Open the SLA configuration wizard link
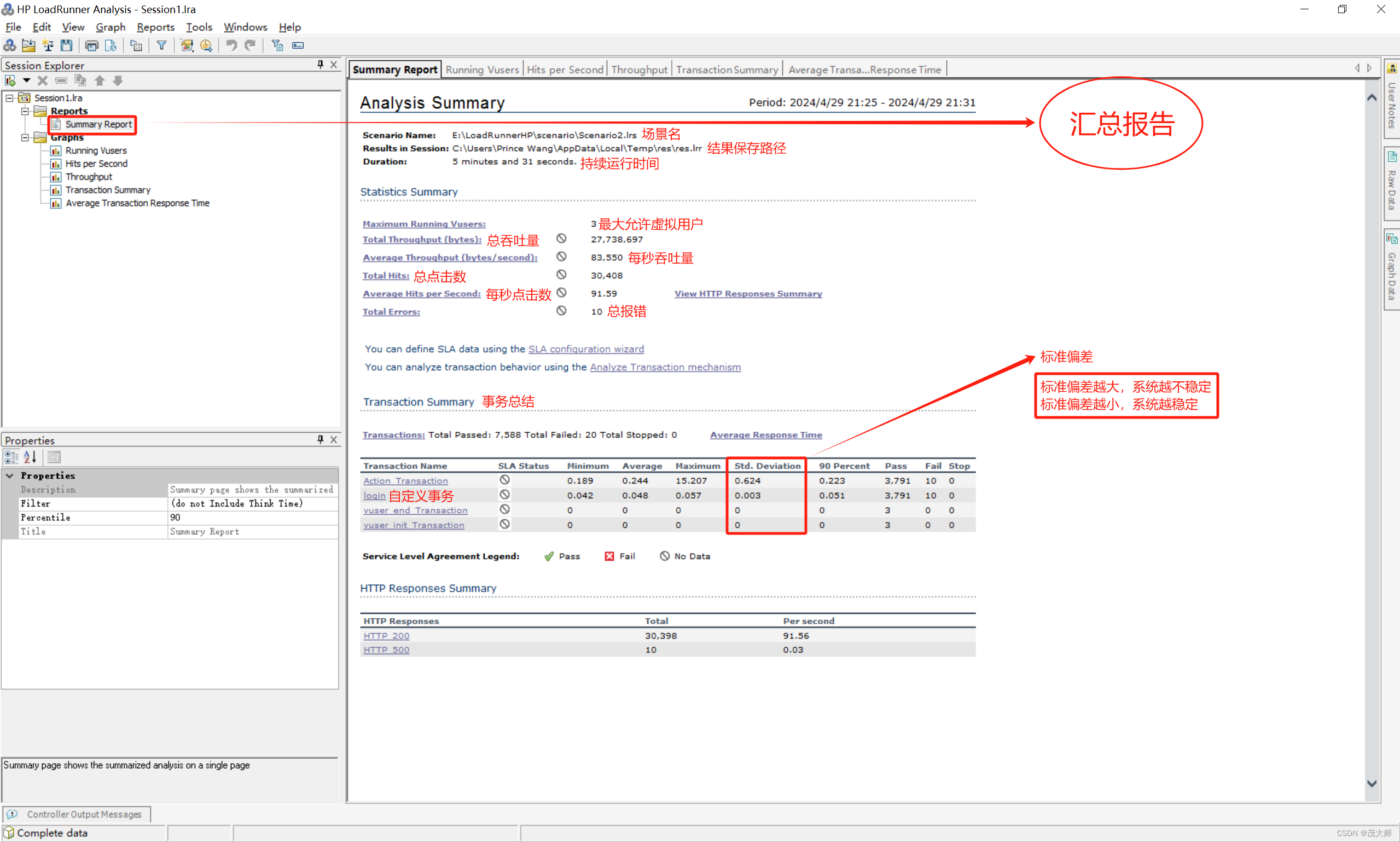1400x842 pixels. click(x=586, y=349)
